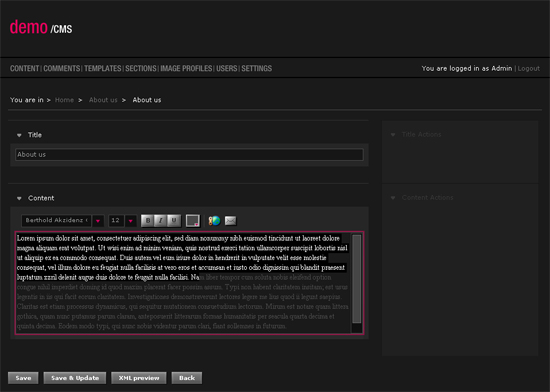Insert a web hyperlink with globe icon
Viewport: 550px width, 392px height.
[214, 221]
